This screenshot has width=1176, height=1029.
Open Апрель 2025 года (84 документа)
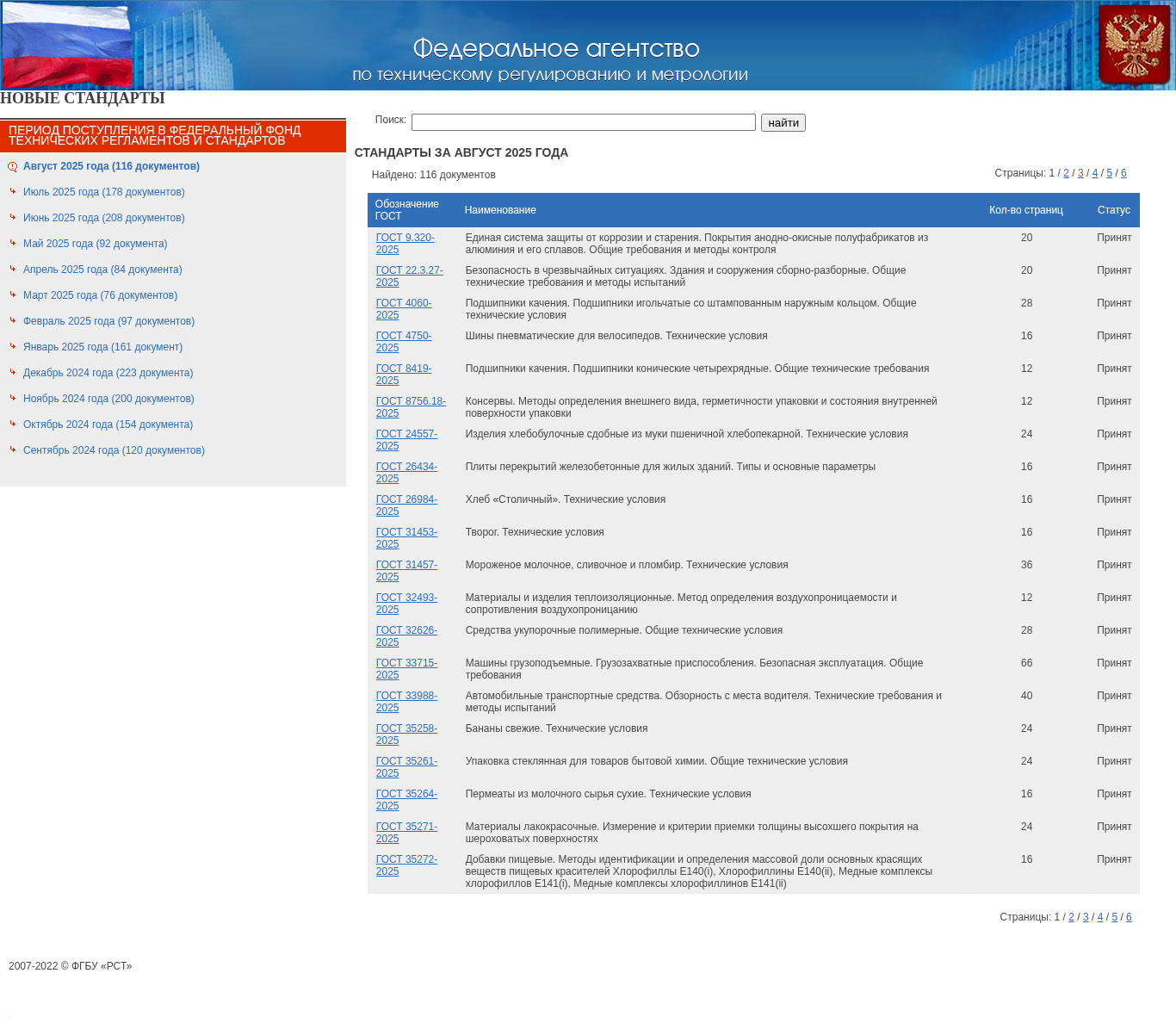102,270
